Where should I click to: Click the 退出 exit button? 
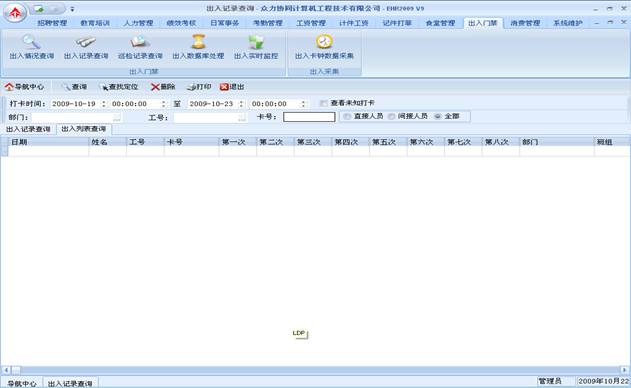[x=232, y=87]
